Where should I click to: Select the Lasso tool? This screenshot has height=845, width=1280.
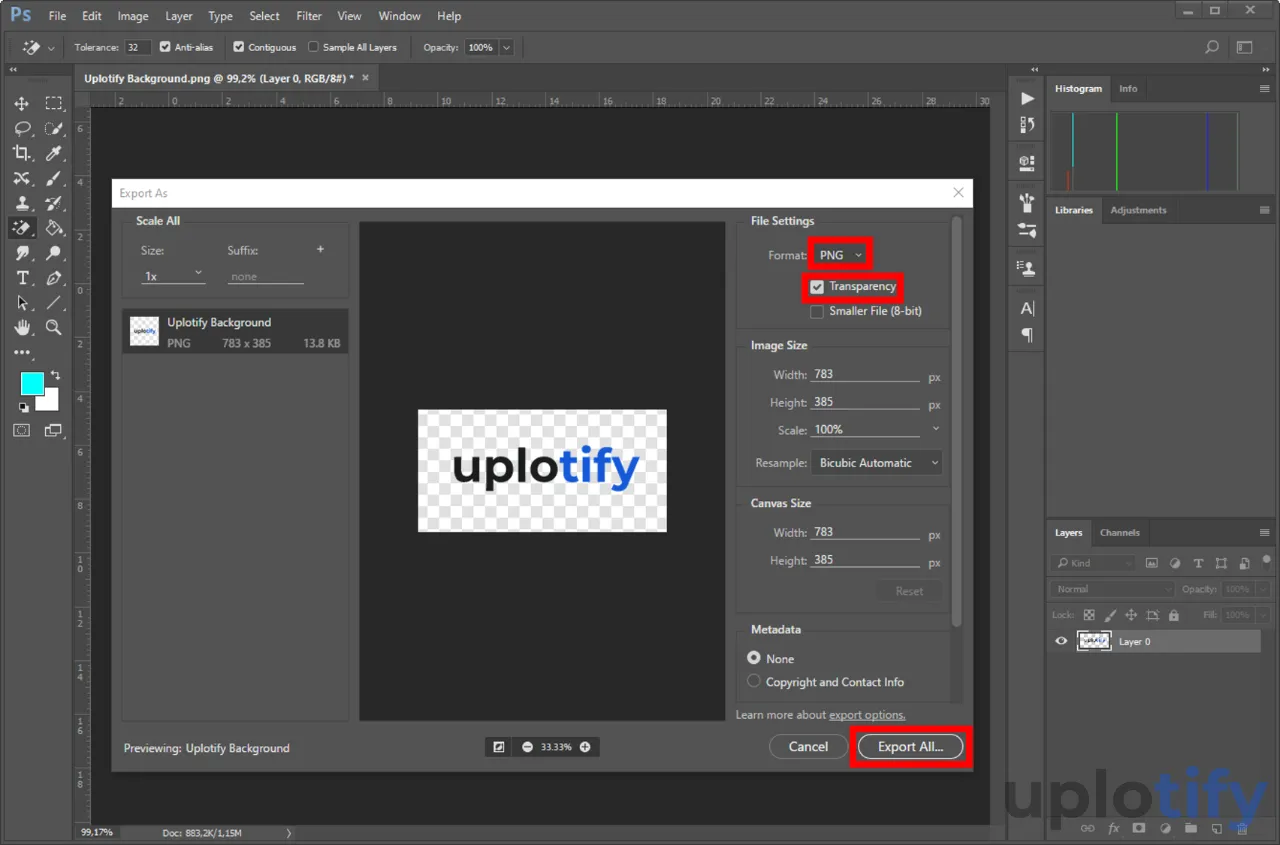pyautogui.click(x=22, y=129)
